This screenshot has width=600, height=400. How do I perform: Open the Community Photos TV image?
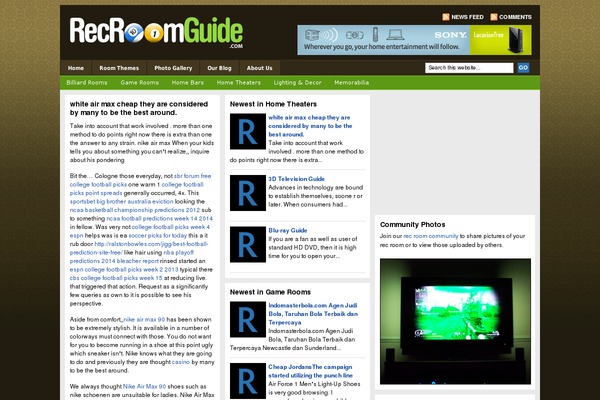pyautogui.click(x=455, y=321)
